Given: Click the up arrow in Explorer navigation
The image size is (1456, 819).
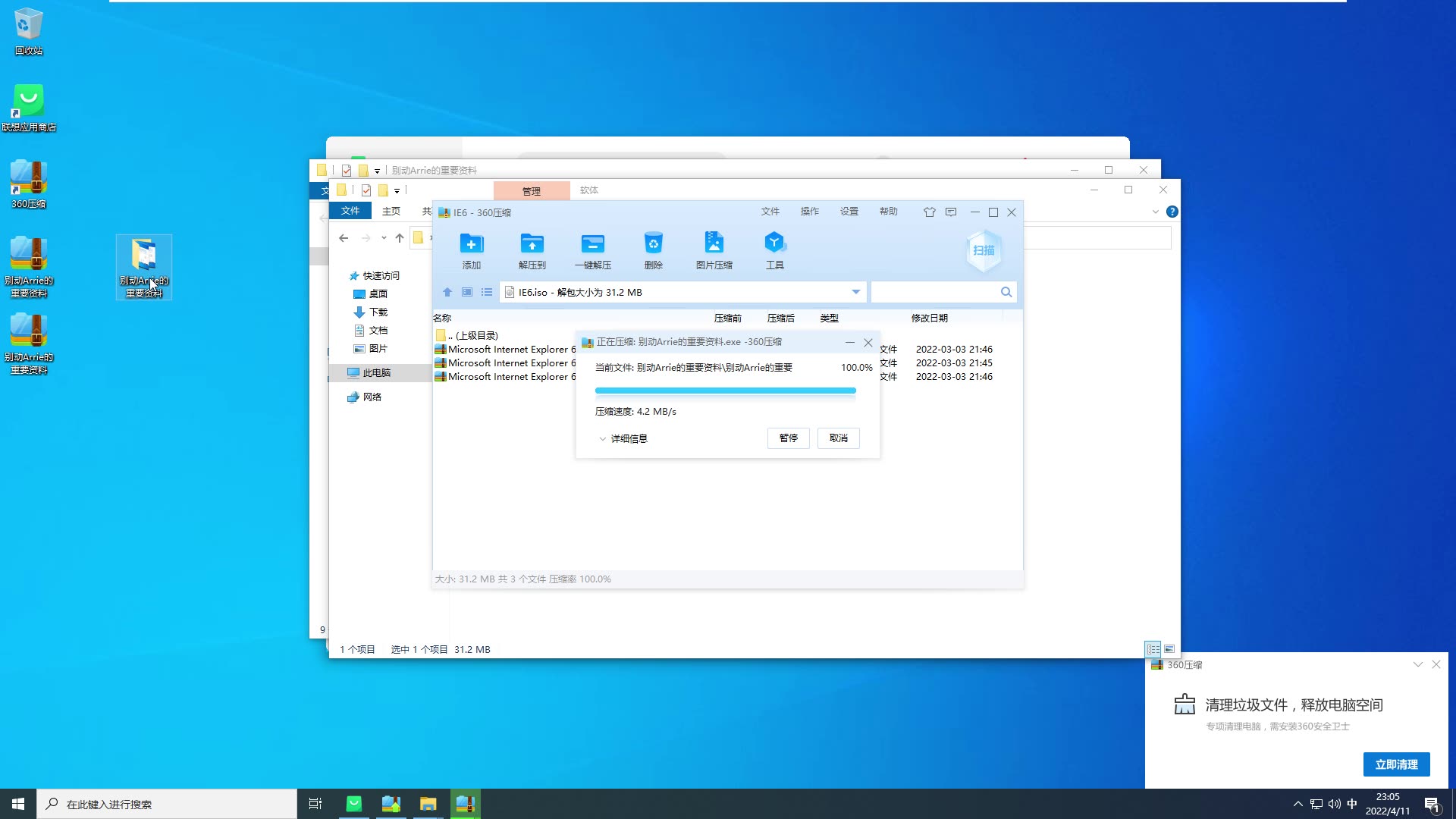Looking at the screenshot, I should tap(400, 238).
